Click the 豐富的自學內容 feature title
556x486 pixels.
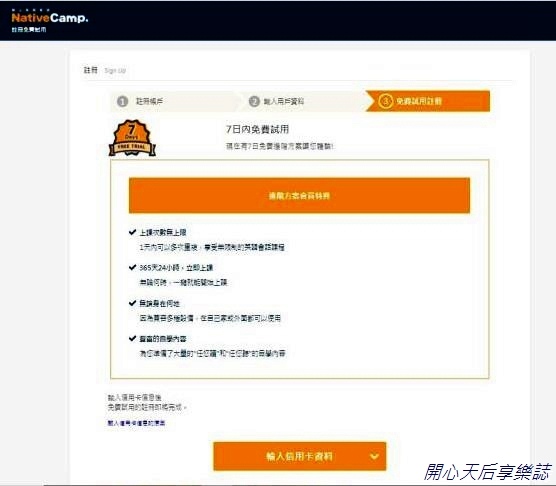click(x=163, y=339)
